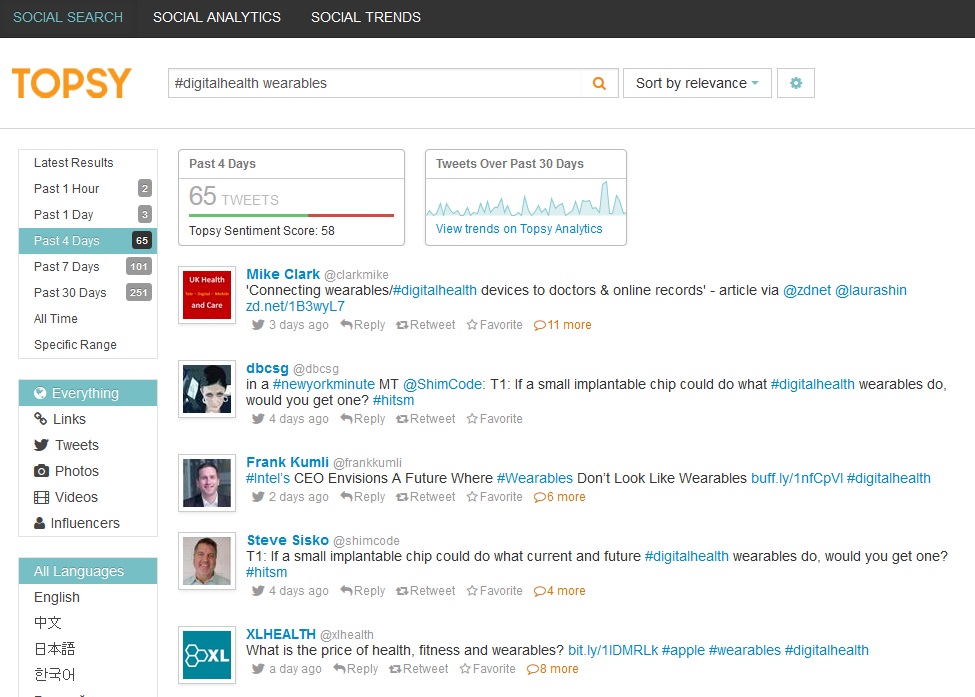
Task: Switch to Social Trends tab
Action: (366, 17)
